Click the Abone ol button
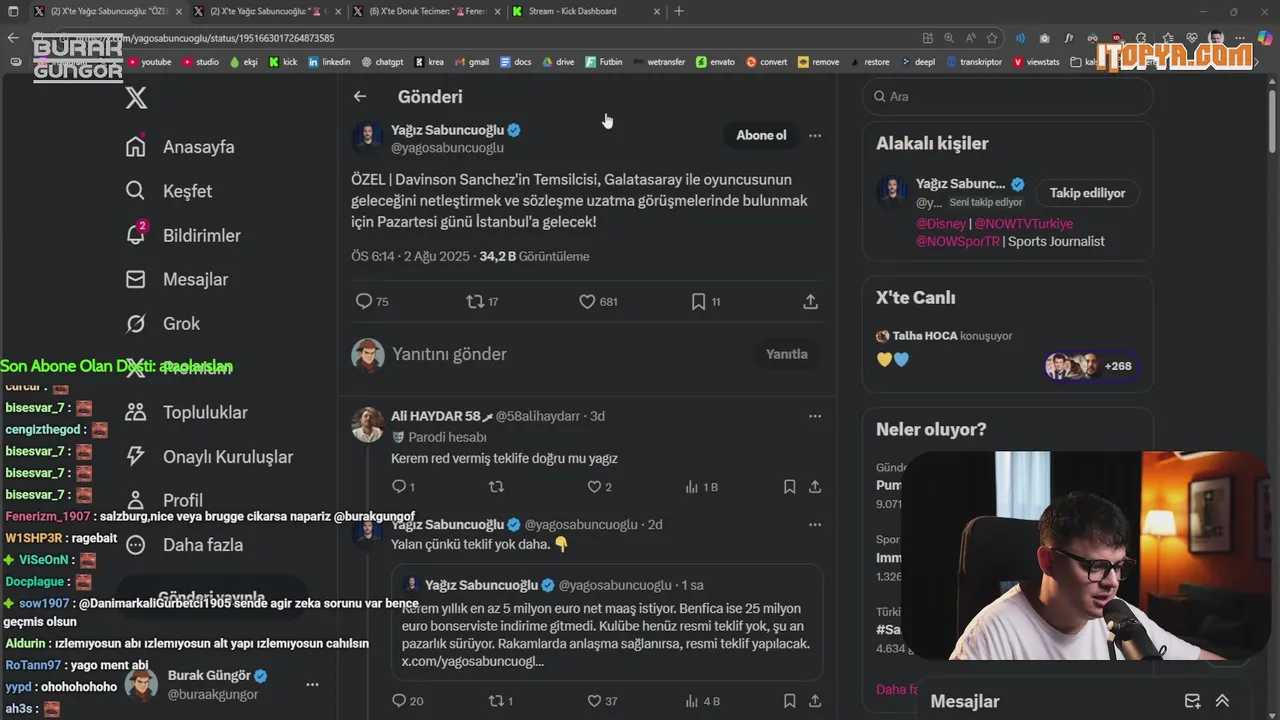The image size is (1280, 720). pos(761,135)
